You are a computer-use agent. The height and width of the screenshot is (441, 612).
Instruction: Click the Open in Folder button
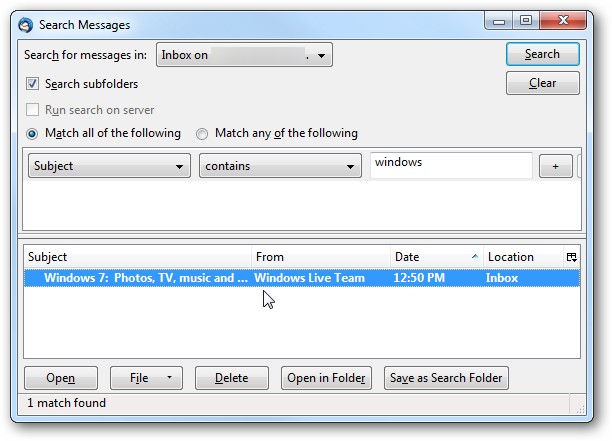(326, 378)
